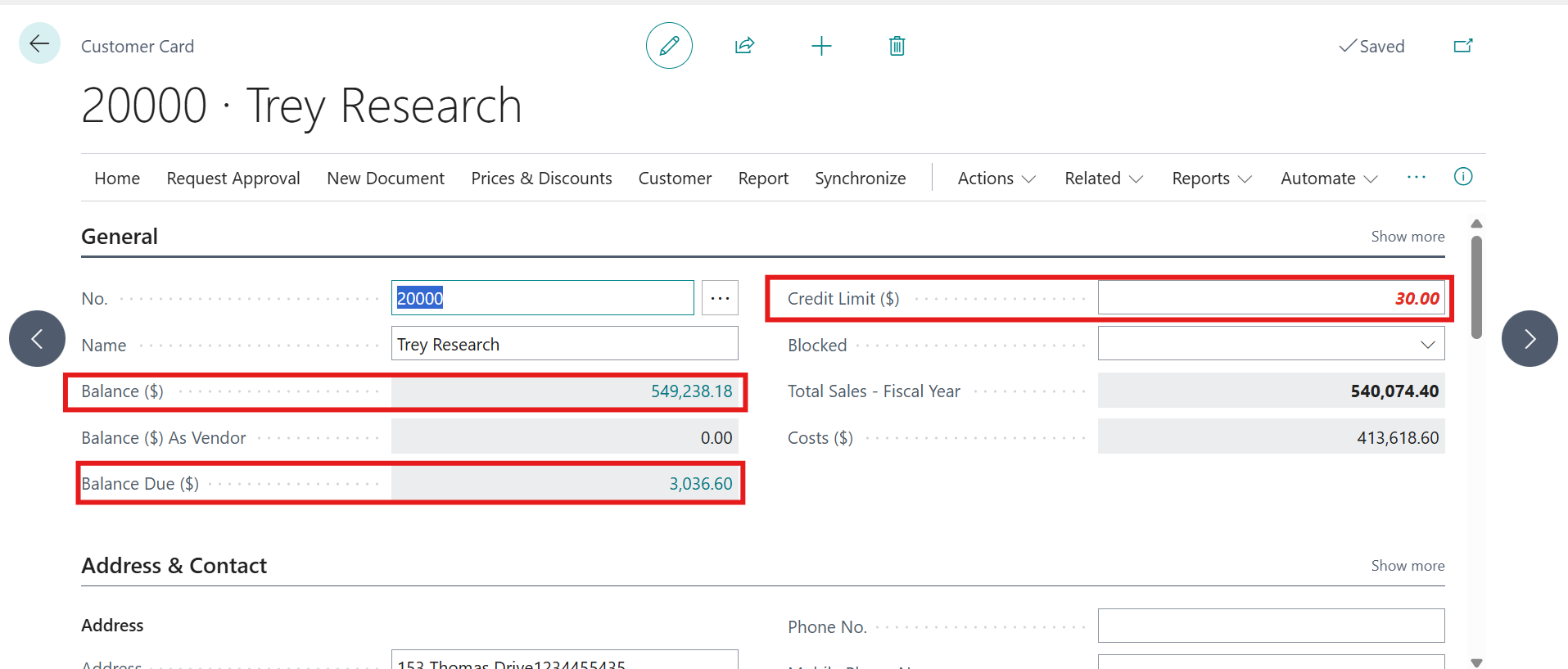1568x669 pixels.
Task: Click Balance ($) As Vendor value 0.00
Action: pos(716,438)
